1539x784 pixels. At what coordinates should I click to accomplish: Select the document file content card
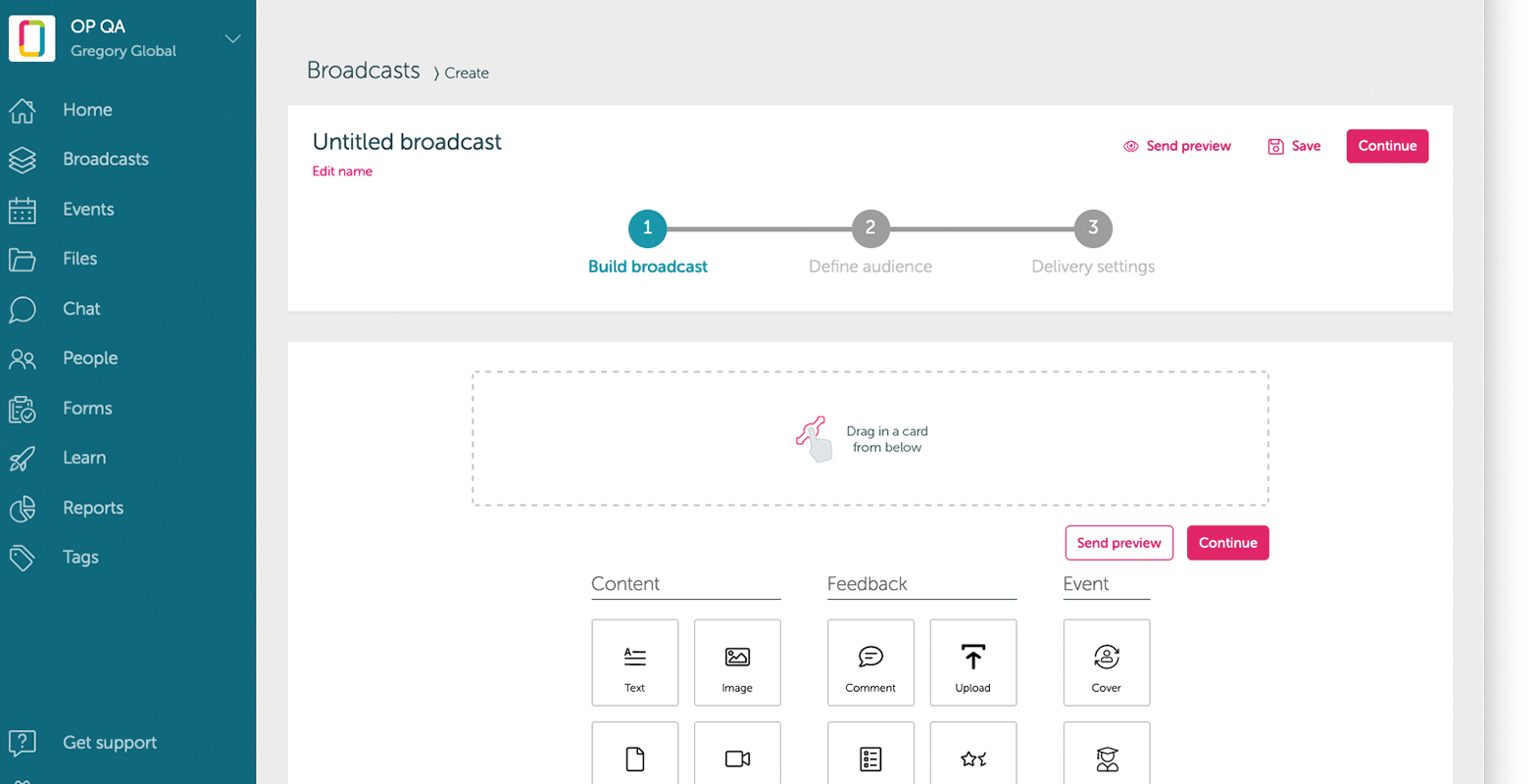pos(635,754)
